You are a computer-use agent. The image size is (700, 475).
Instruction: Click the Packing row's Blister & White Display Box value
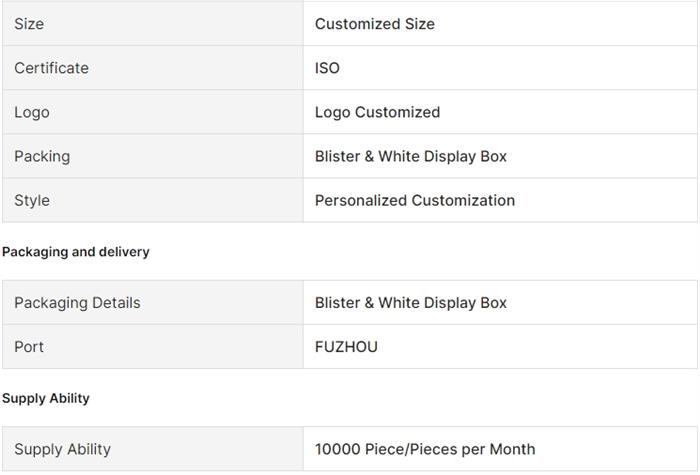410,156
